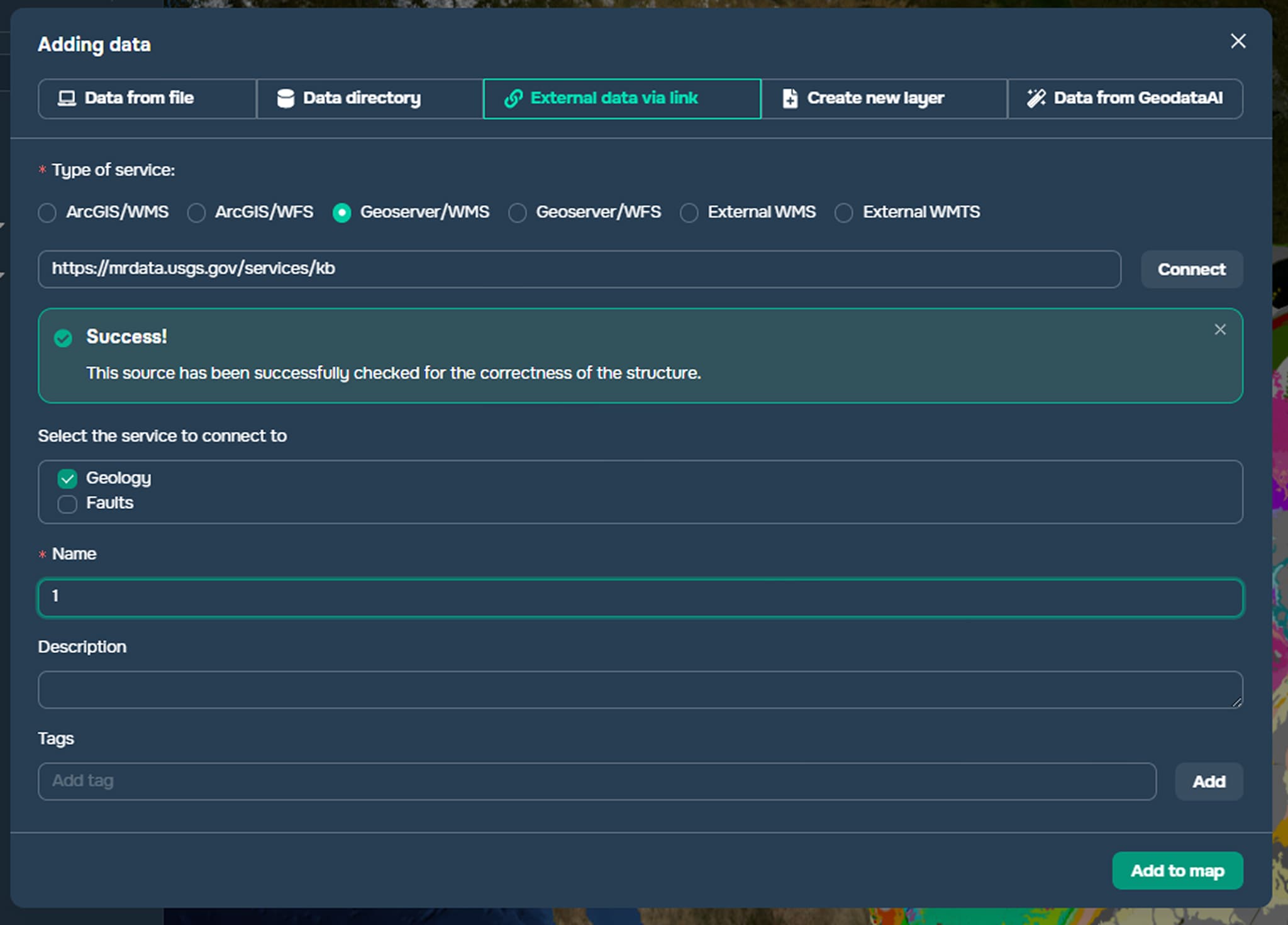Click the file-plus icon on Create new layer
Screen dimensions: 1288x925
click(790, 98)
